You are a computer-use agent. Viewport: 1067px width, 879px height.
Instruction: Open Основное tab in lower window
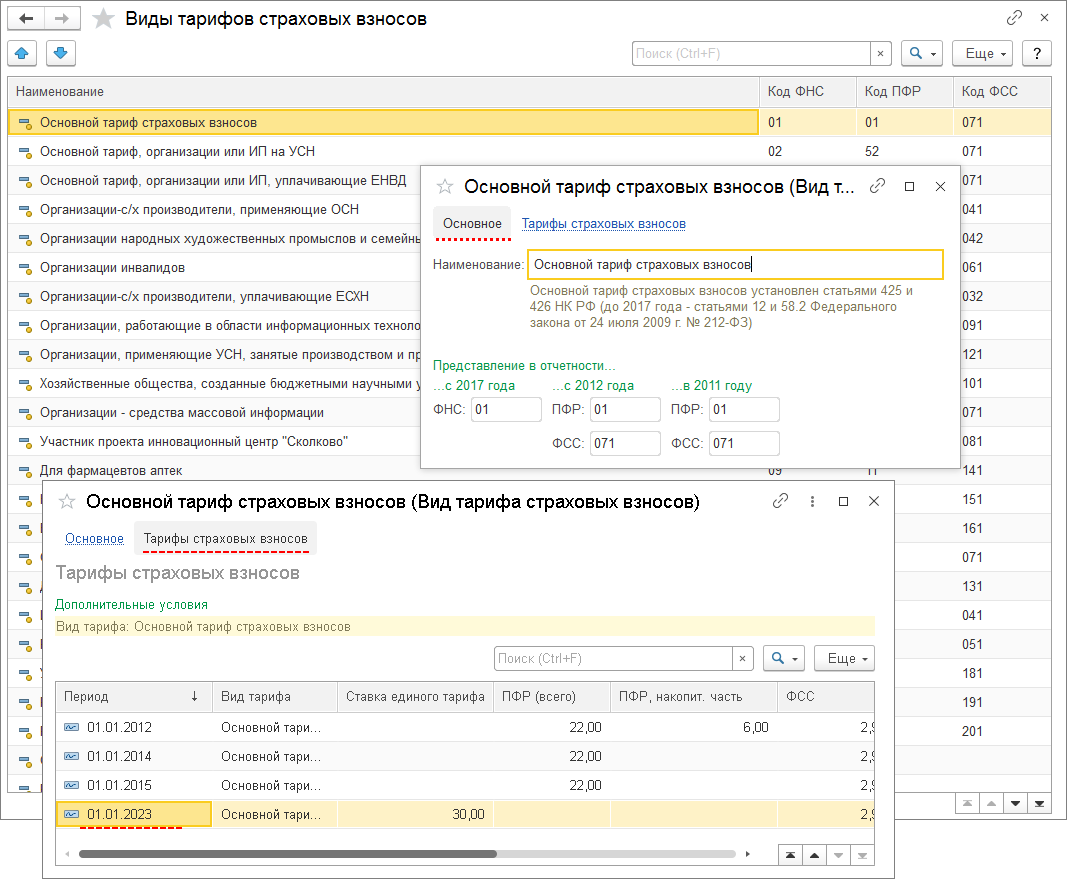[x=94, y=539]
